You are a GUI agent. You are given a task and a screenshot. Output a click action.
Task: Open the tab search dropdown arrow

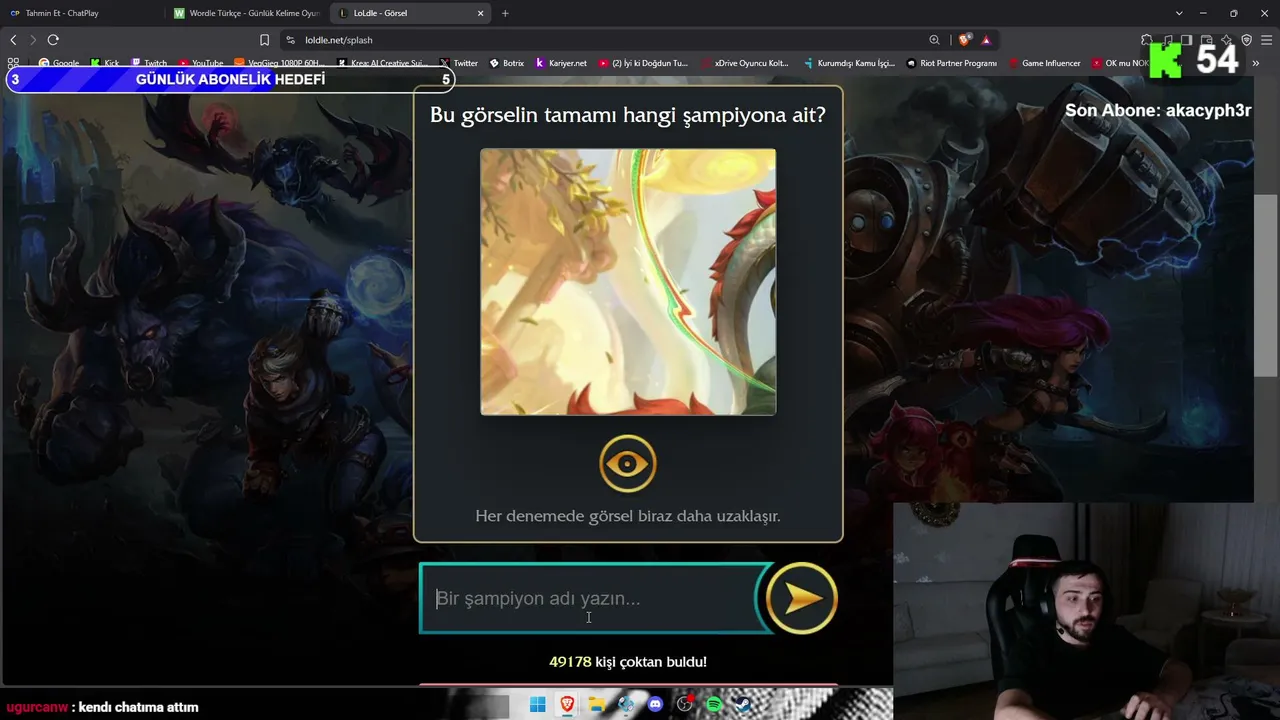[x=1179, y=13]
